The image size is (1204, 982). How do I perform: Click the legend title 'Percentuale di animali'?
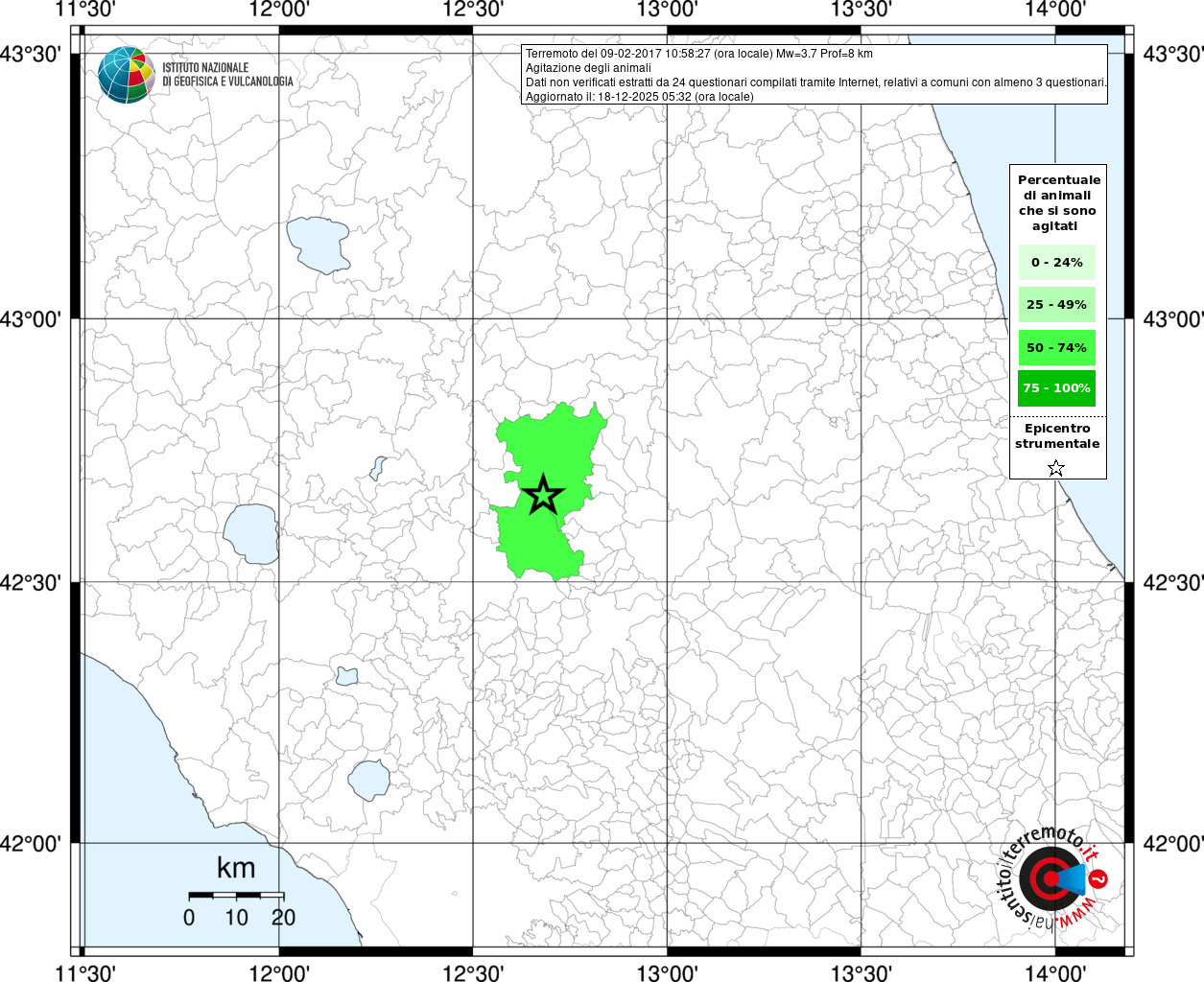(1058, 202)
